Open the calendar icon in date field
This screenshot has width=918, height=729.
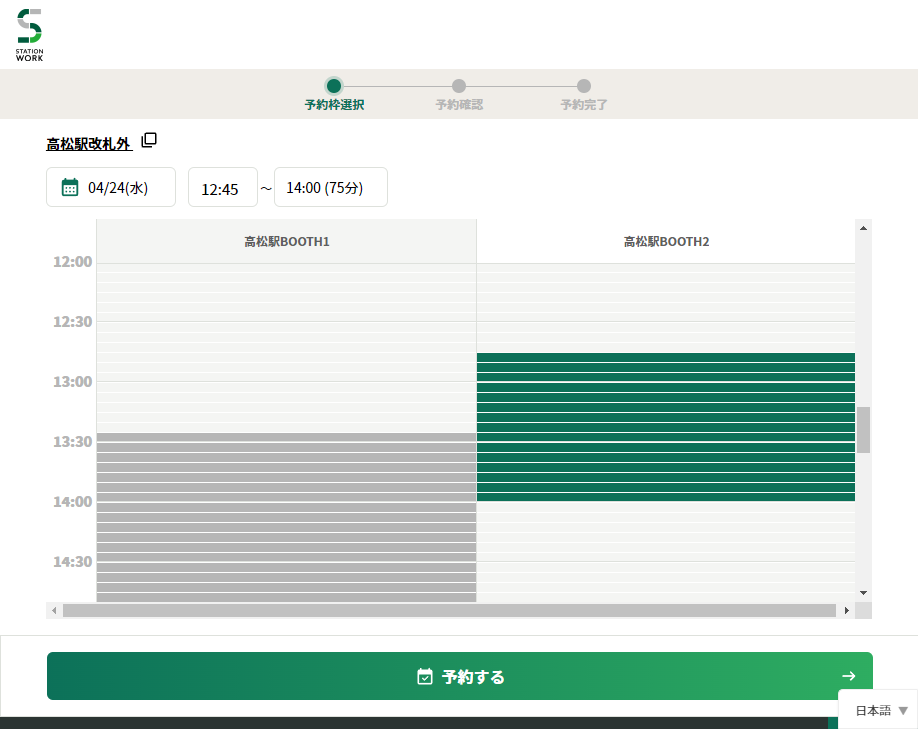click(70, 188)
